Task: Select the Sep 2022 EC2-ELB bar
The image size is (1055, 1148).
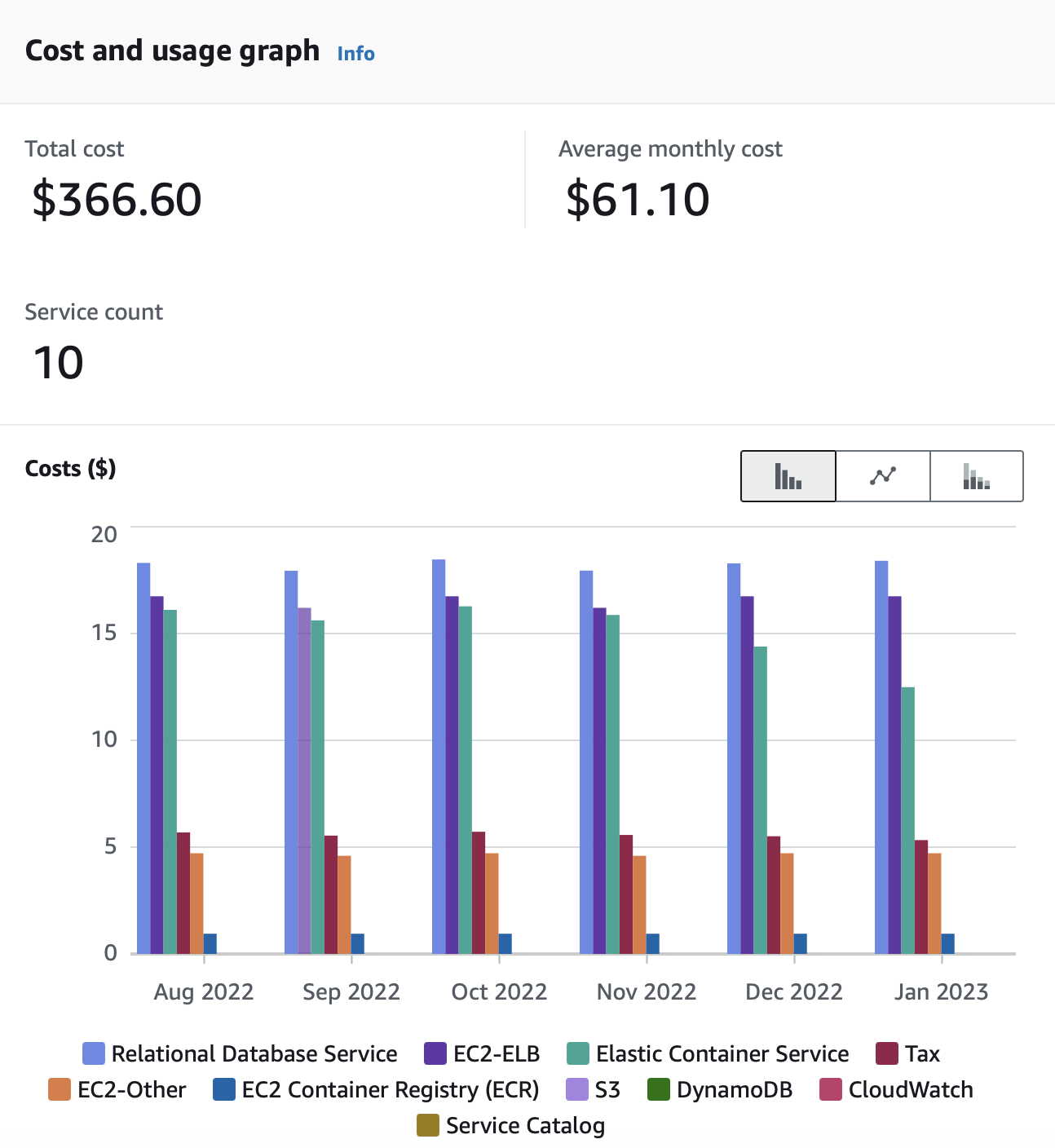Action: click(304, 780)
